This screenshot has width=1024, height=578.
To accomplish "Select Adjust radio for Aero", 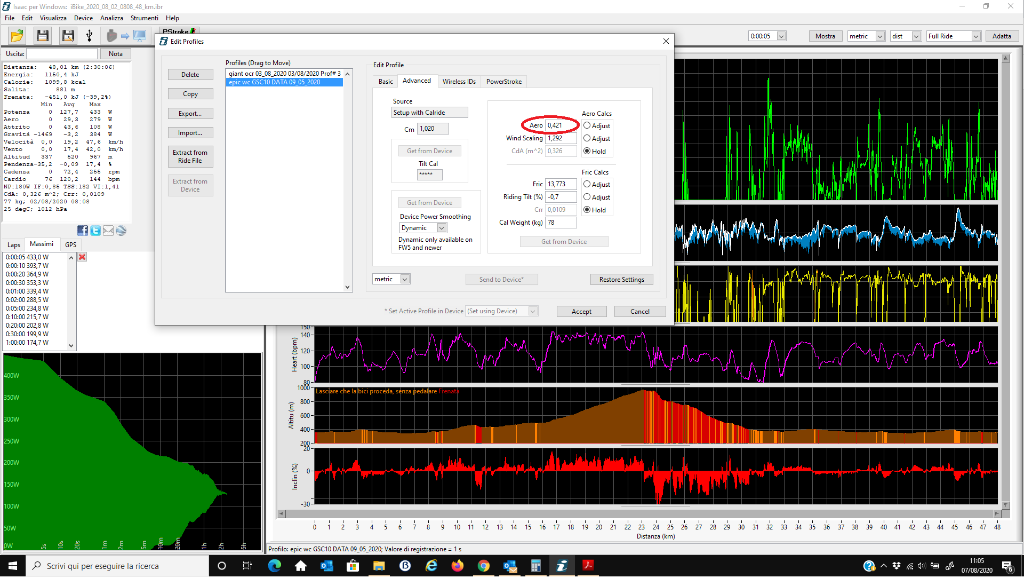I will (587, 126).
